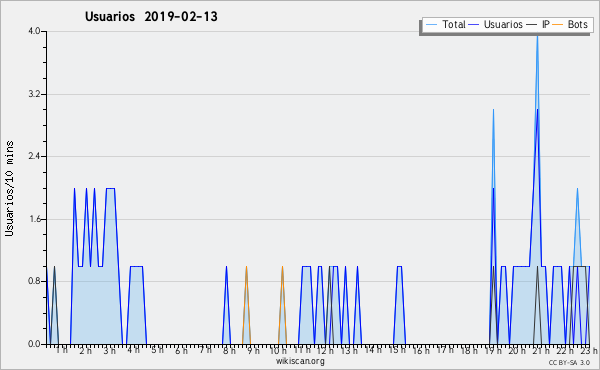Click the orange Bots legend line

click(x=558, y=24)
